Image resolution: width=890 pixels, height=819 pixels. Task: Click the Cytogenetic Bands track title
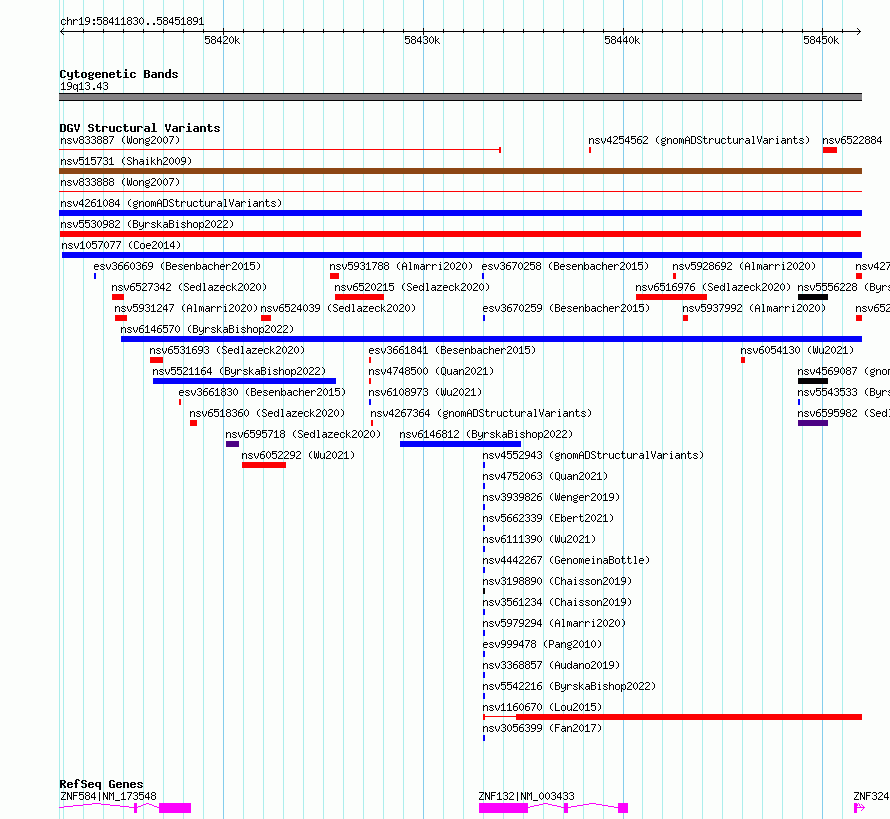click(x=119, y=74)
